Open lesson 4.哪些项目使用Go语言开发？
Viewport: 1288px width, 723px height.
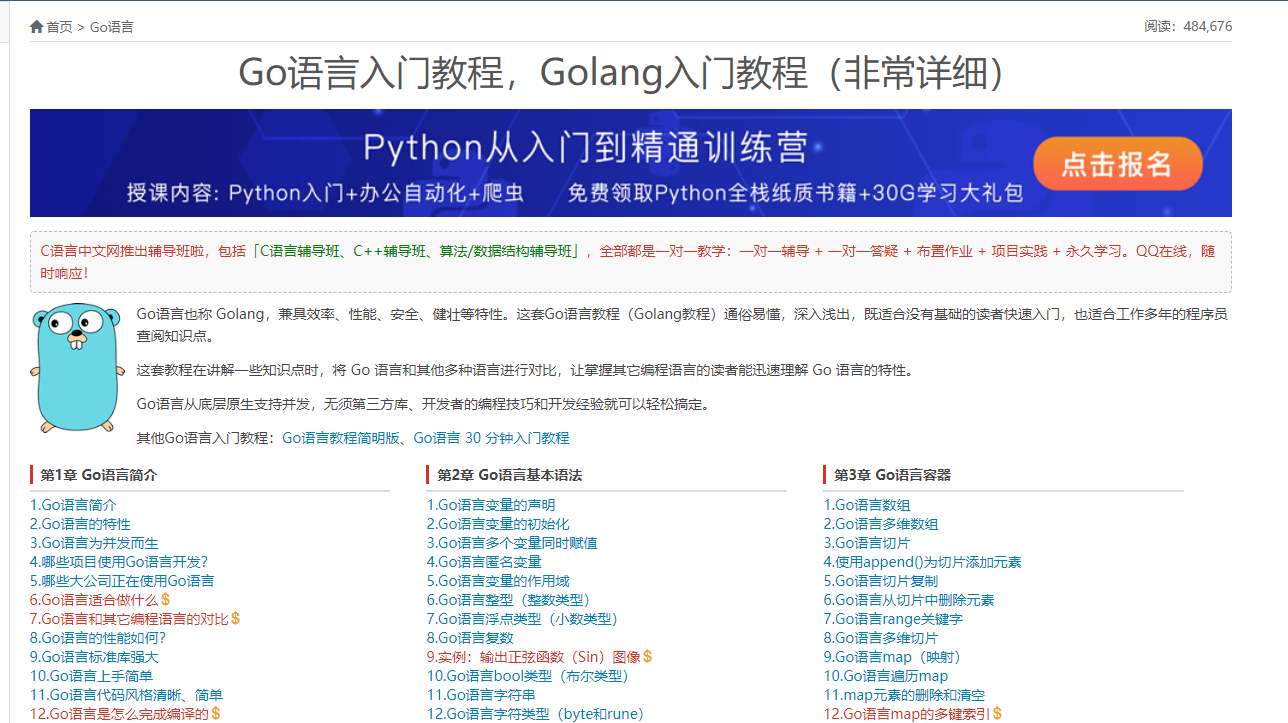click(119, 562)
